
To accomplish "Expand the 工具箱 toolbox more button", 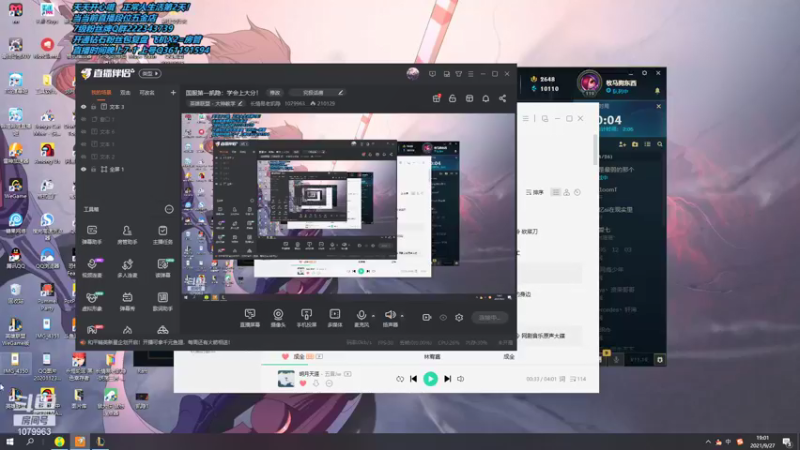I will tap(169, 209).
